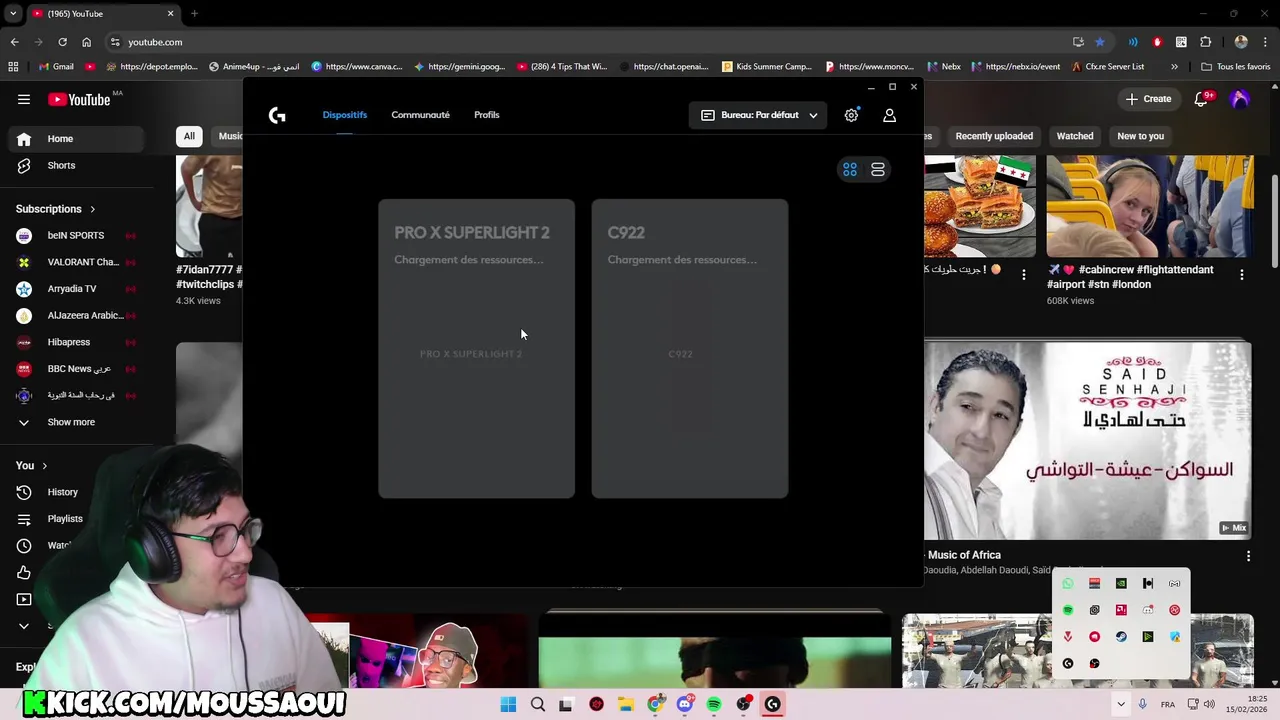Select Recently uploaded filter chip

point(994,136)
